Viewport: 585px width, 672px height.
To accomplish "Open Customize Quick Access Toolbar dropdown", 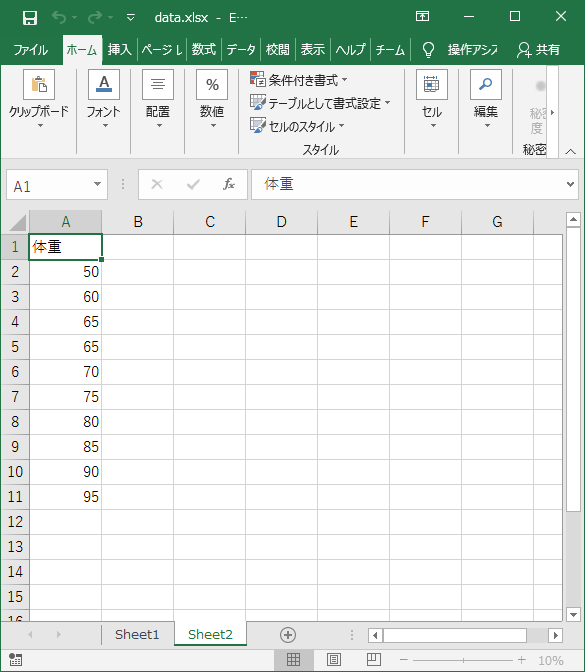I will pyautogui.click(x=131, y=18).
